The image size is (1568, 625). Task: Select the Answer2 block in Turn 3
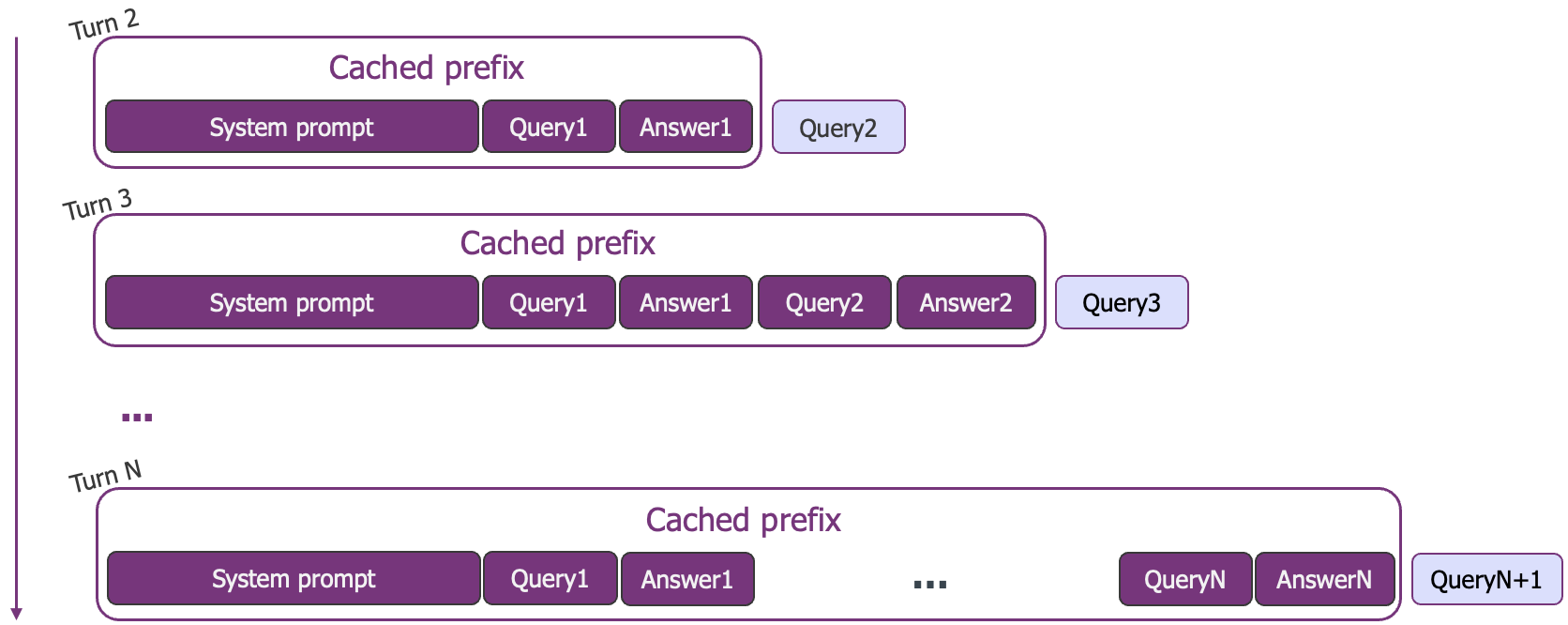966,302
